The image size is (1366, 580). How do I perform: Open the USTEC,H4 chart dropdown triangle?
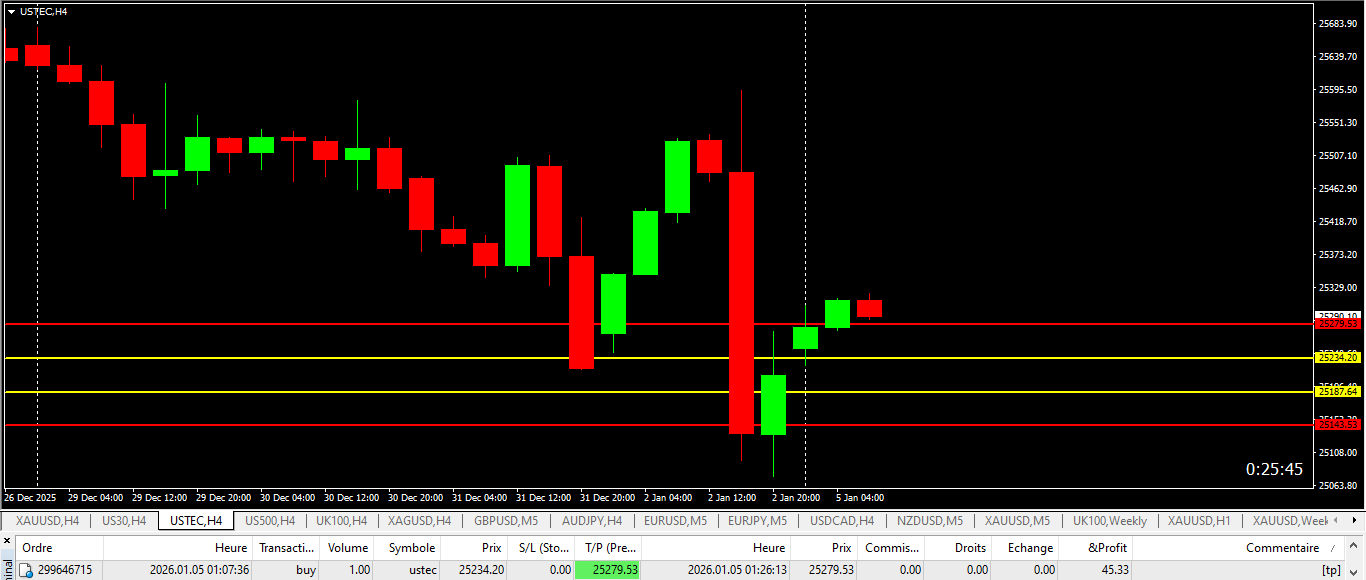point(11,11)
